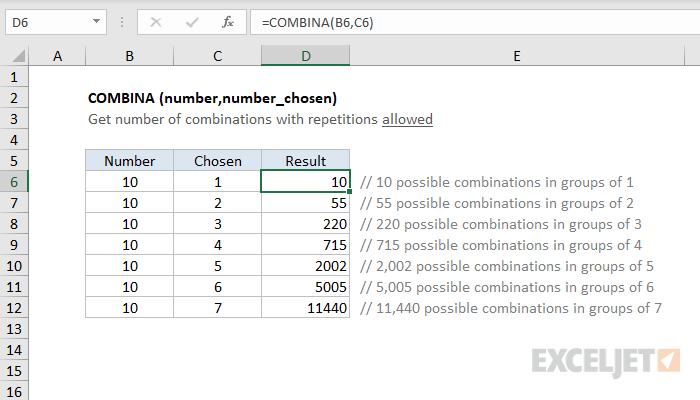
Task: Select the Chosen value 5 cell
Action: 217,266
